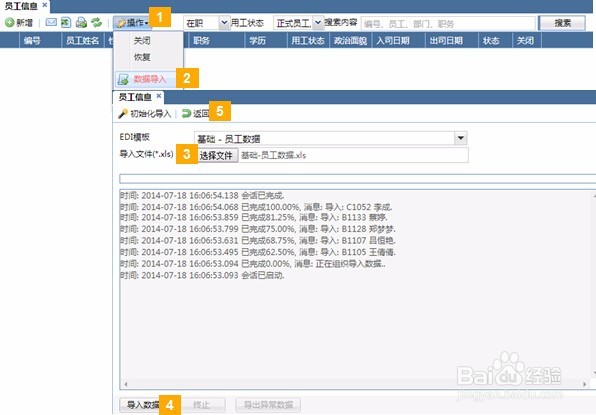The height and width of the screenshot is (415, 596).
Task: Select the import panel 员工信息 tab
Action: pyautogui.click(x=135, y=97)
